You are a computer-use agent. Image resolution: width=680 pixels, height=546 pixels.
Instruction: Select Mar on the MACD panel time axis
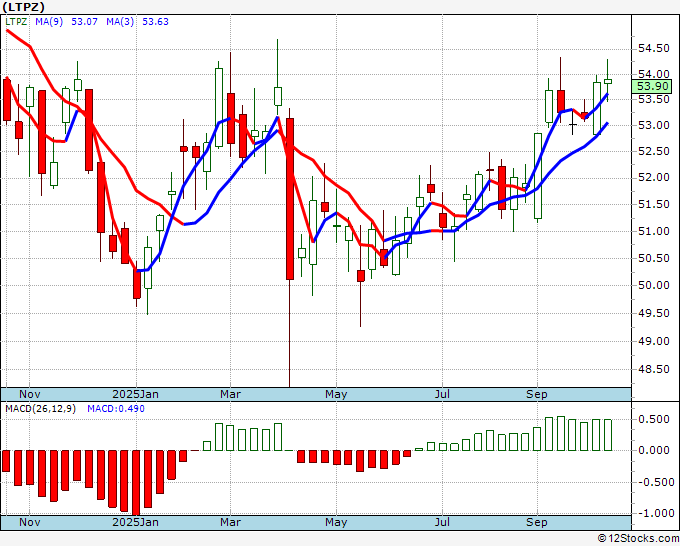(230, 522)
